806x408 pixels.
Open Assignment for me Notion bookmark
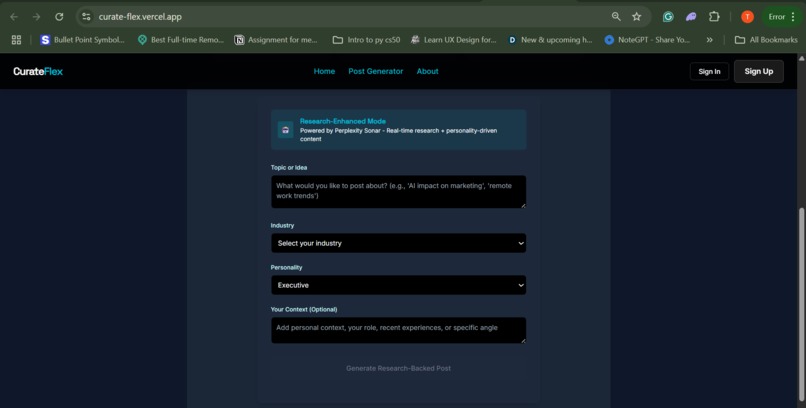(x=276, y=40)
